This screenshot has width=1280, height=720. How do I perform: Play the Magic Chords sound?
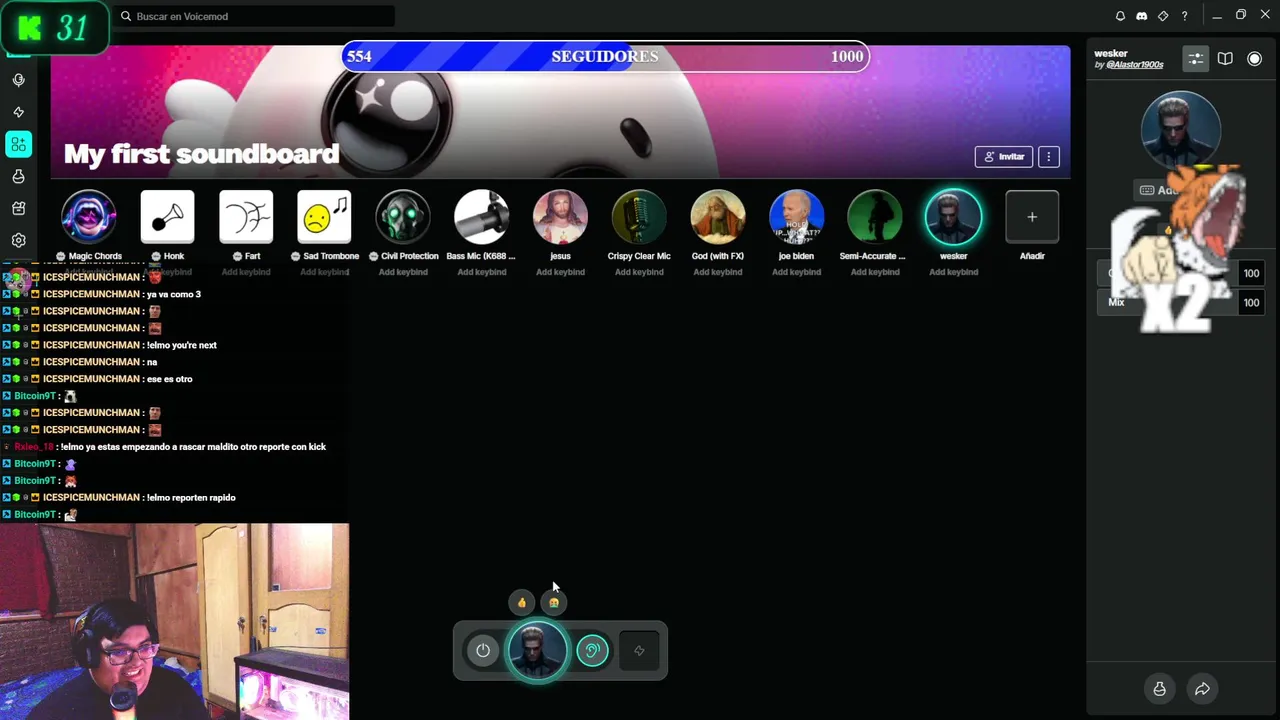pos(89,217)
